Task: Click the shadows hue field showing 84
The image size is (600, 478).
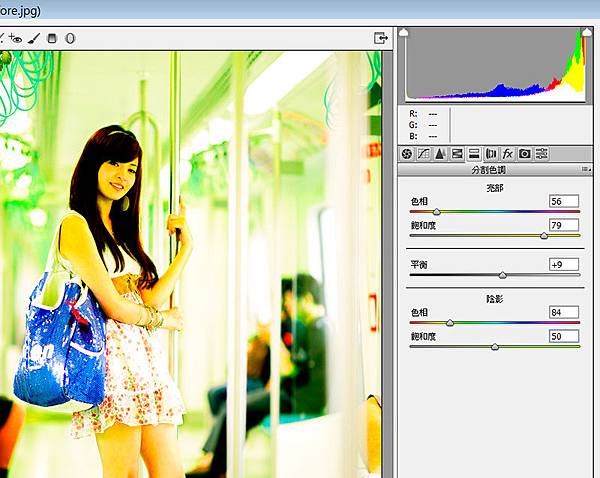Action: pyautogui.click(x=564, y=312)
